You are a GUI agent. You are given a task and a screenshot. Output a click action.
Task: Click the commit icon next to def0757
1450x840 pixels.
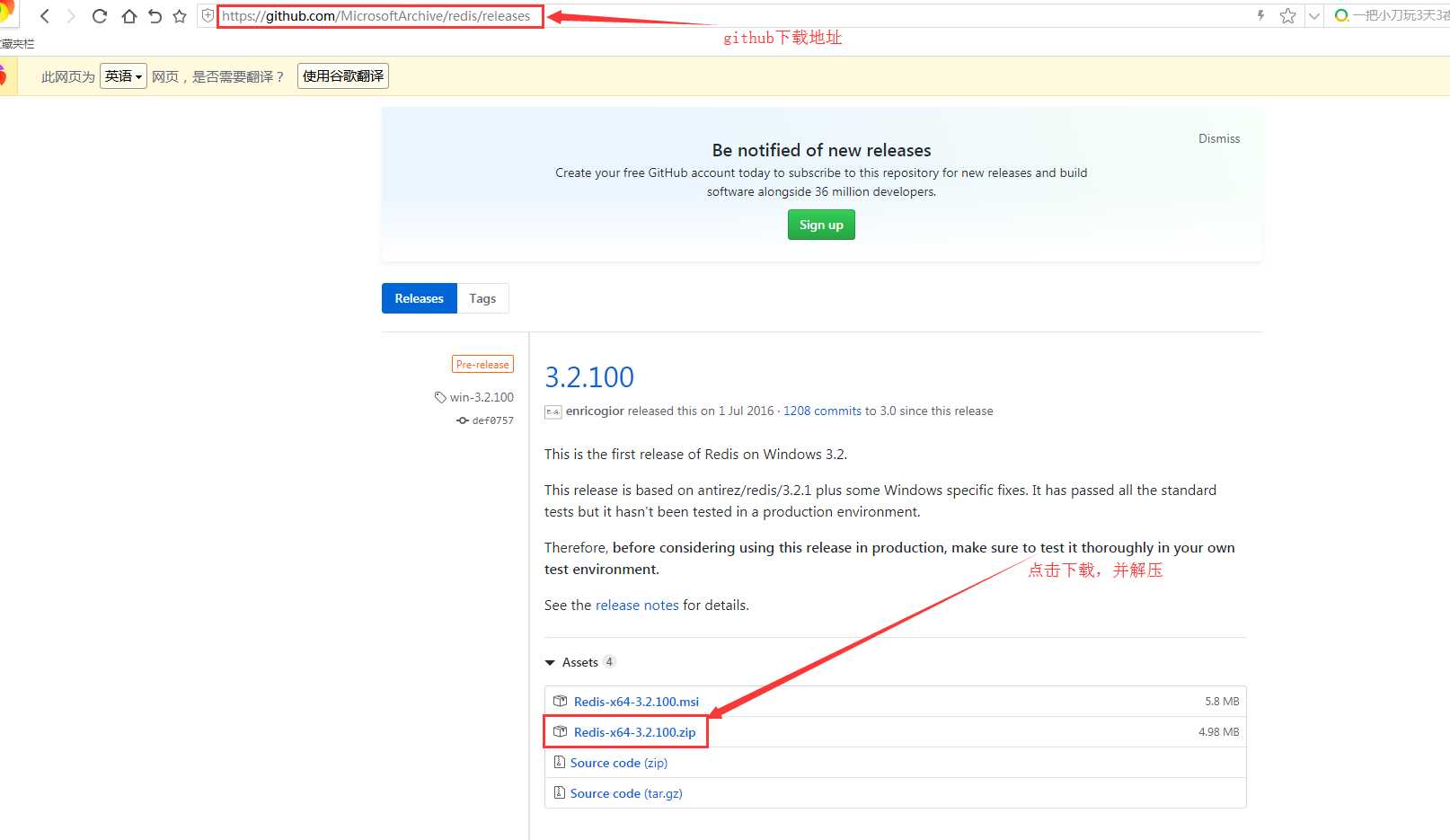click(463, 420)
